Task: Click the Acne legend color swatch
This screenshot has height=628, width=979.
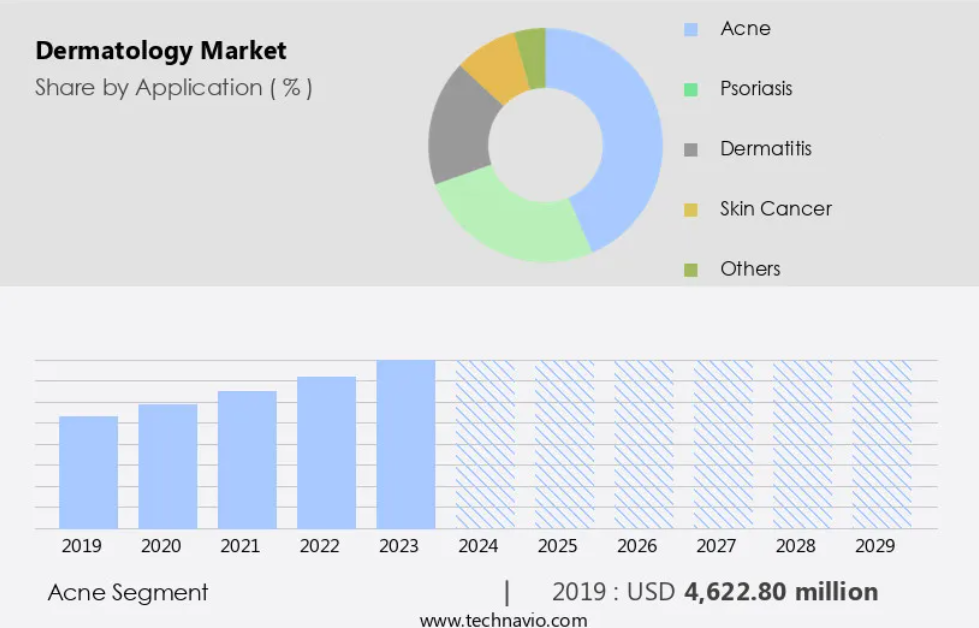Action: (x=690, y=29)
